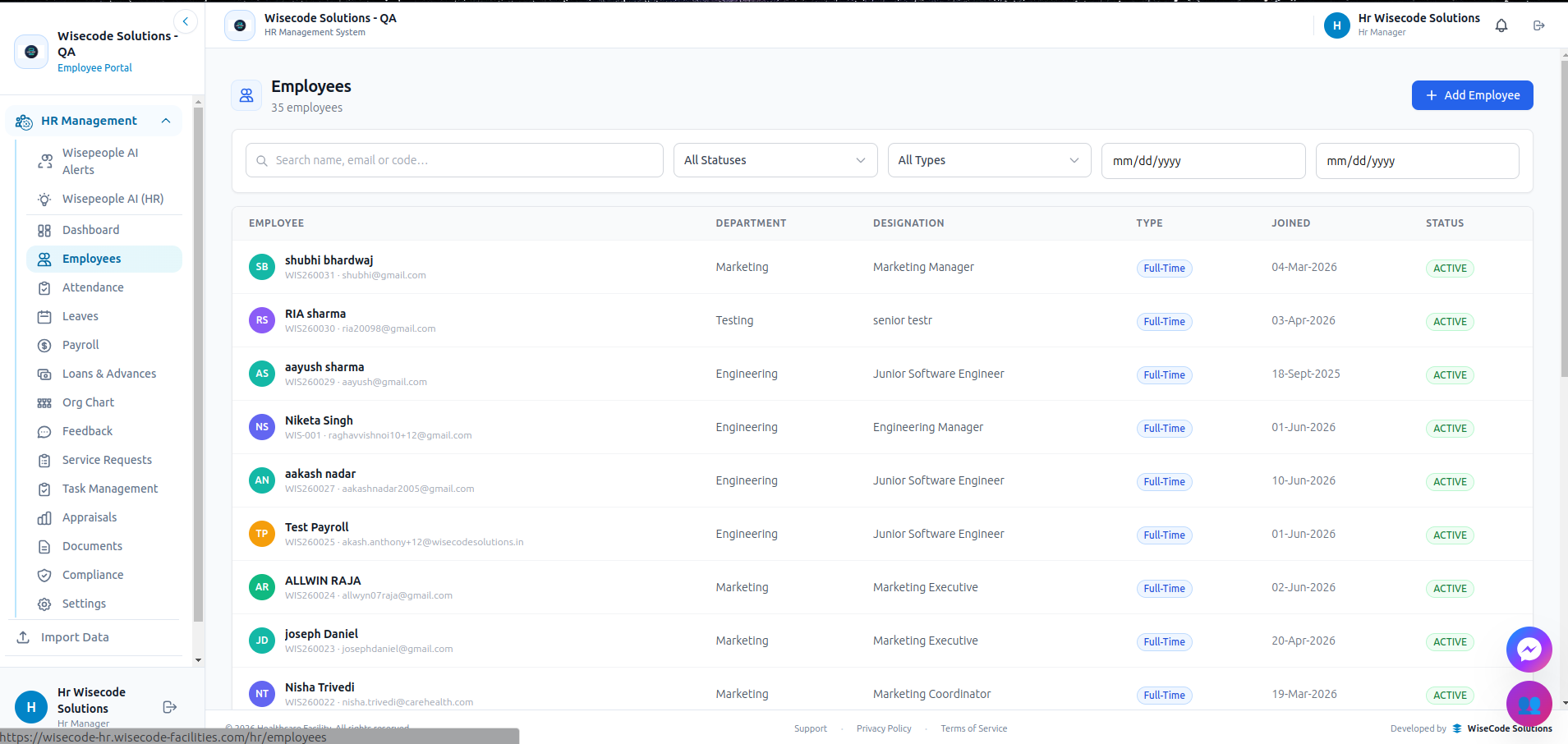Screen dimensions: 1568x744
Task: Click the DEPARTMENT column header
Action: 751,223
